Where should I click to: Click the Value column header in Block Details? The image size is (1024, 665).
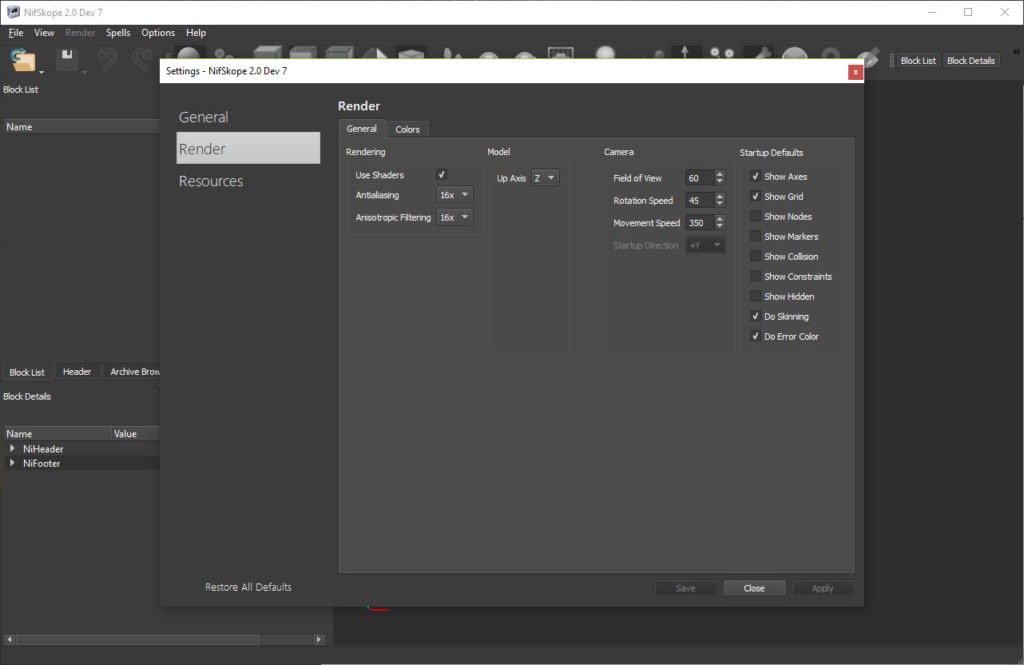tap(135, 434)
